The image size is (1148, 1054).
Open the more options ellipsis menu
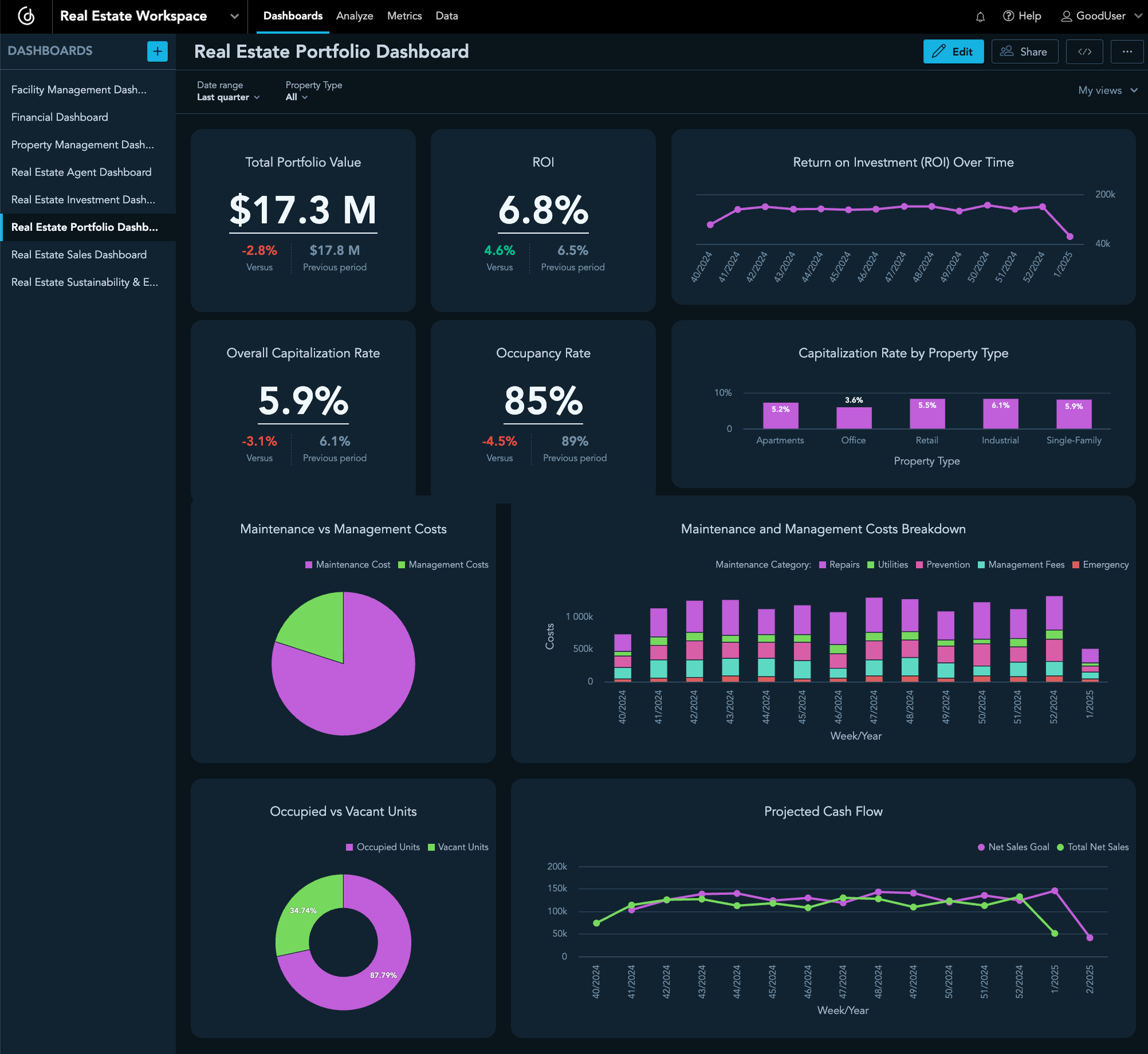pos(1127,52)
